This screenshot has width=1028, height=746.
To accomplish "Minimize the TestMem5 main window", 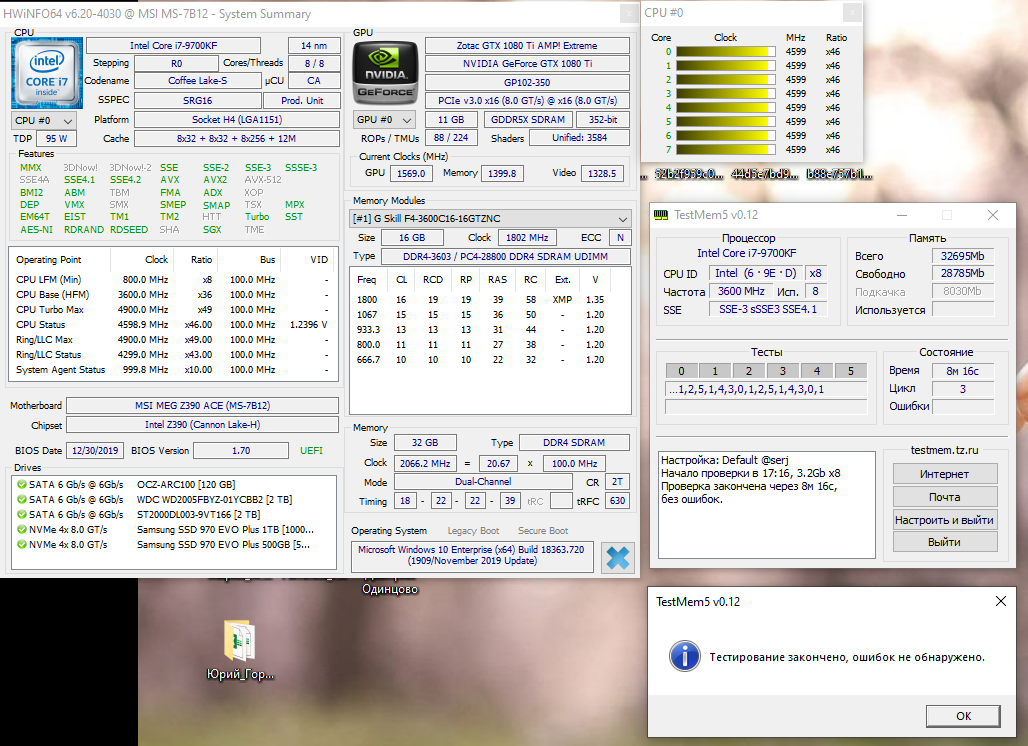I will tap(902, 215).
